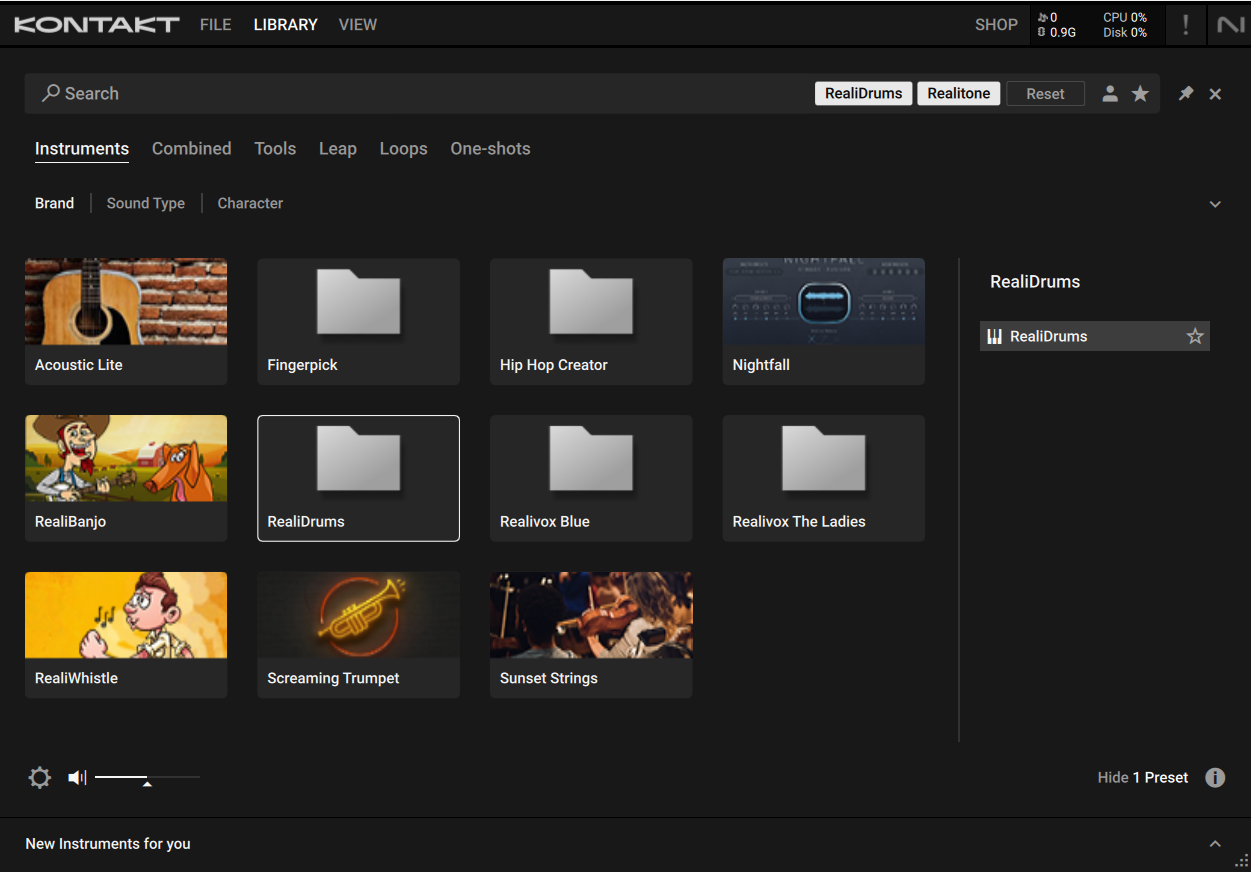Image resolution: width=1251 pixels, height=872 pixels.
Task: Select the RealiDrums folder icon
Action: [x=358, y=459]
